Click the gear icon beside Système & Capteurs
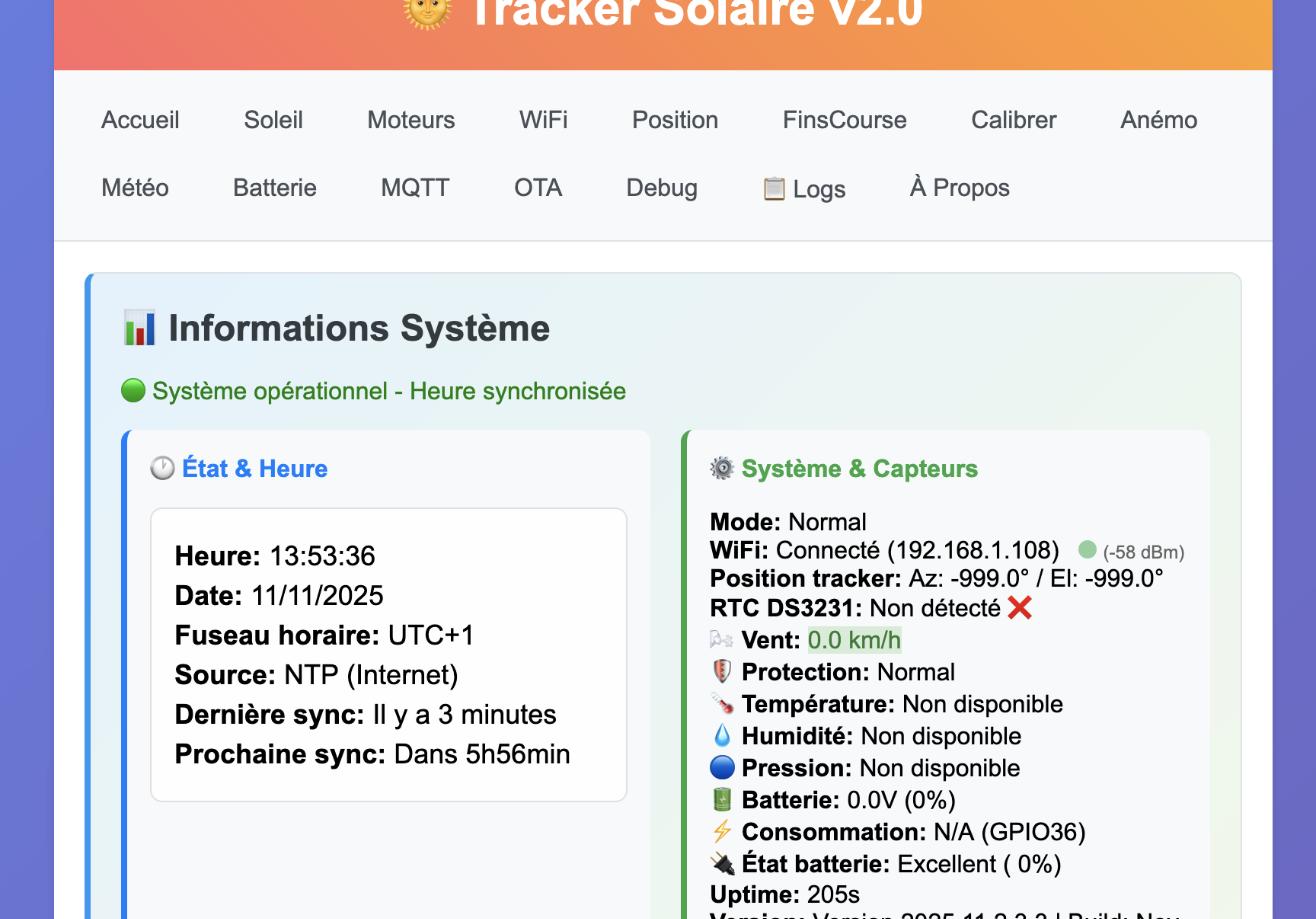 coord(721,468)
